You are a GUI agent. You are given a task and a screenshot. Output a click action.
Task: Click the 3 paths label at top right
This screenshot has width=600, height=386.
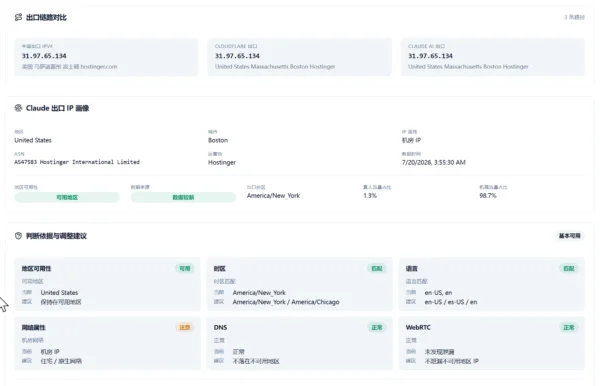(574, 17)
